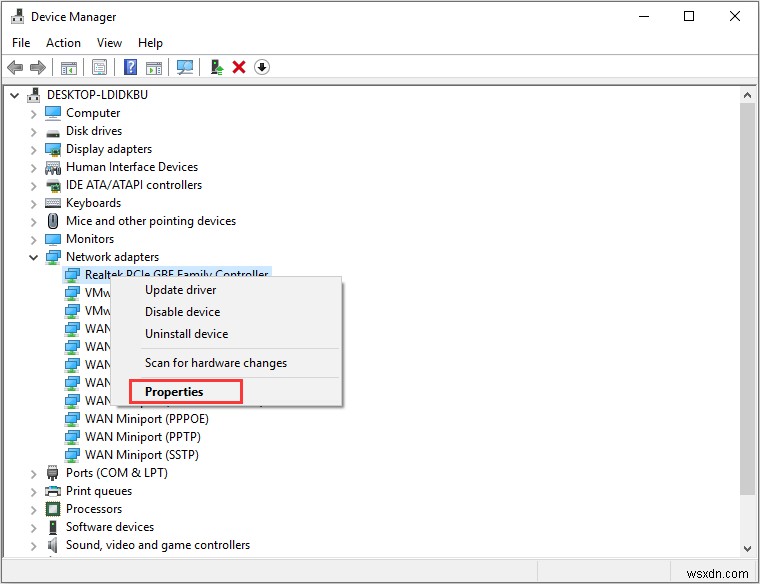Click the Ports (COM & LPT) icon
Screen dimensions: 760x584
coord(53,473)
